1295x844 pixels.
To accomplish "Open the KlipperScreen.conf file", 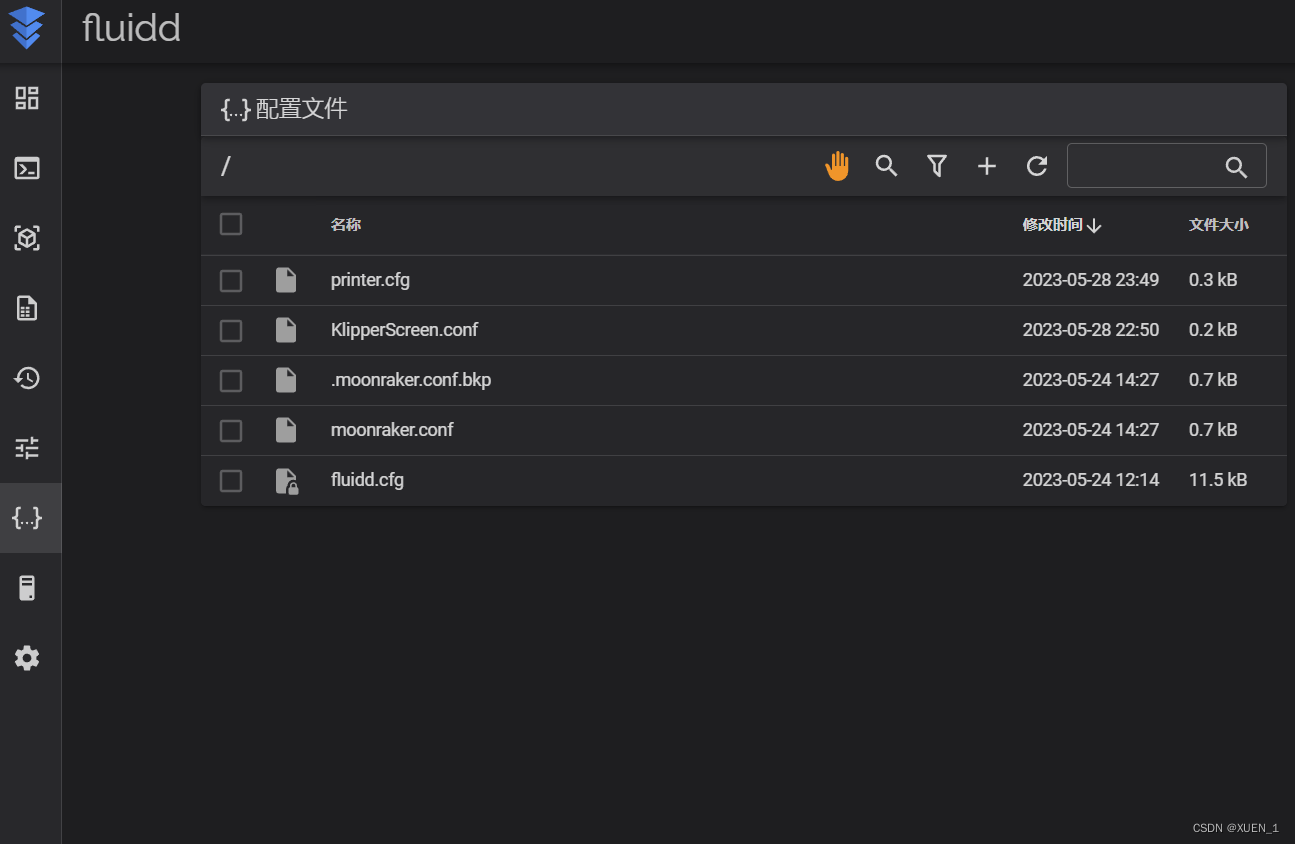I will [404, 330].
